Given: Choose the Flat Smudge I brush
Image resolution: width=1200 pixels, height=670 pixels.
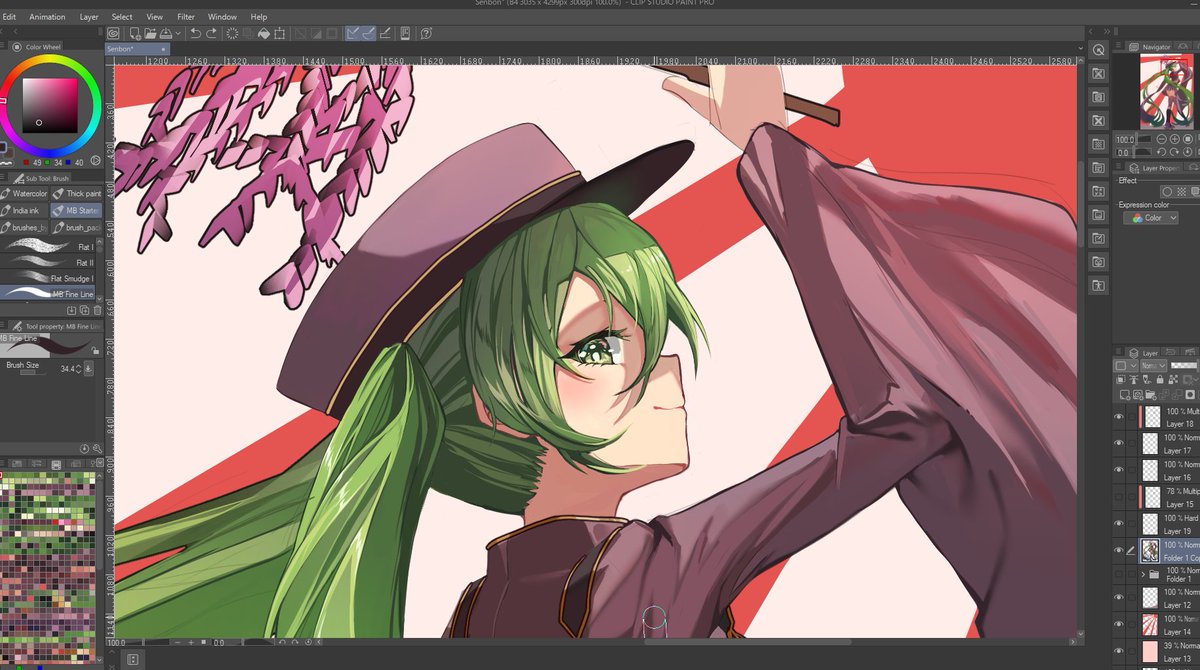Looking at the screenshot, I should click(x=50, y=278).
